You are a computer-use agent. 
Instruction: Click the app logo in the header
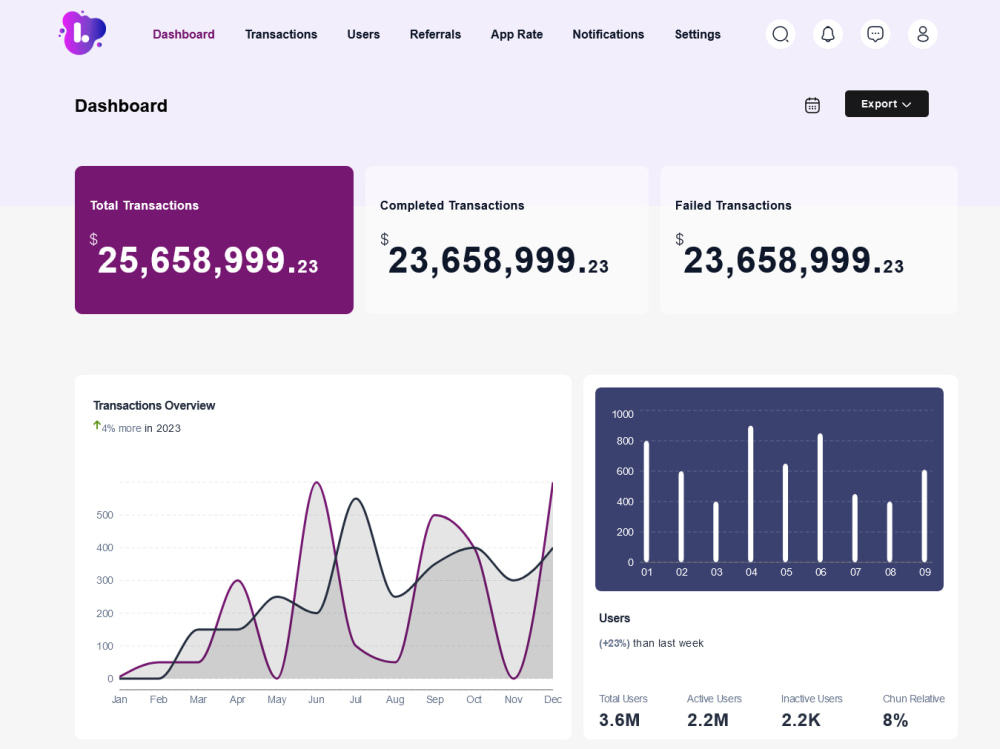[82, 33]
